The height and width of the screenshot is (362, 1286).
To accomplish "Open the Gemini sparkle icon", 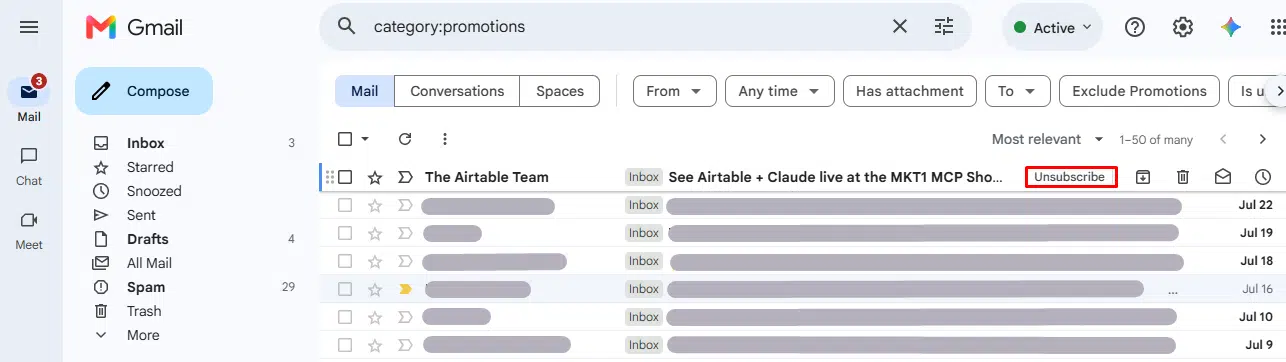I will [1231, 27].
